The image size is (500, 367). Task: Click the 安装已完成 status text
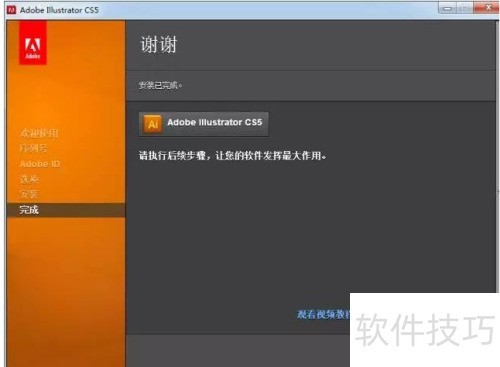[x=160, y=86]
